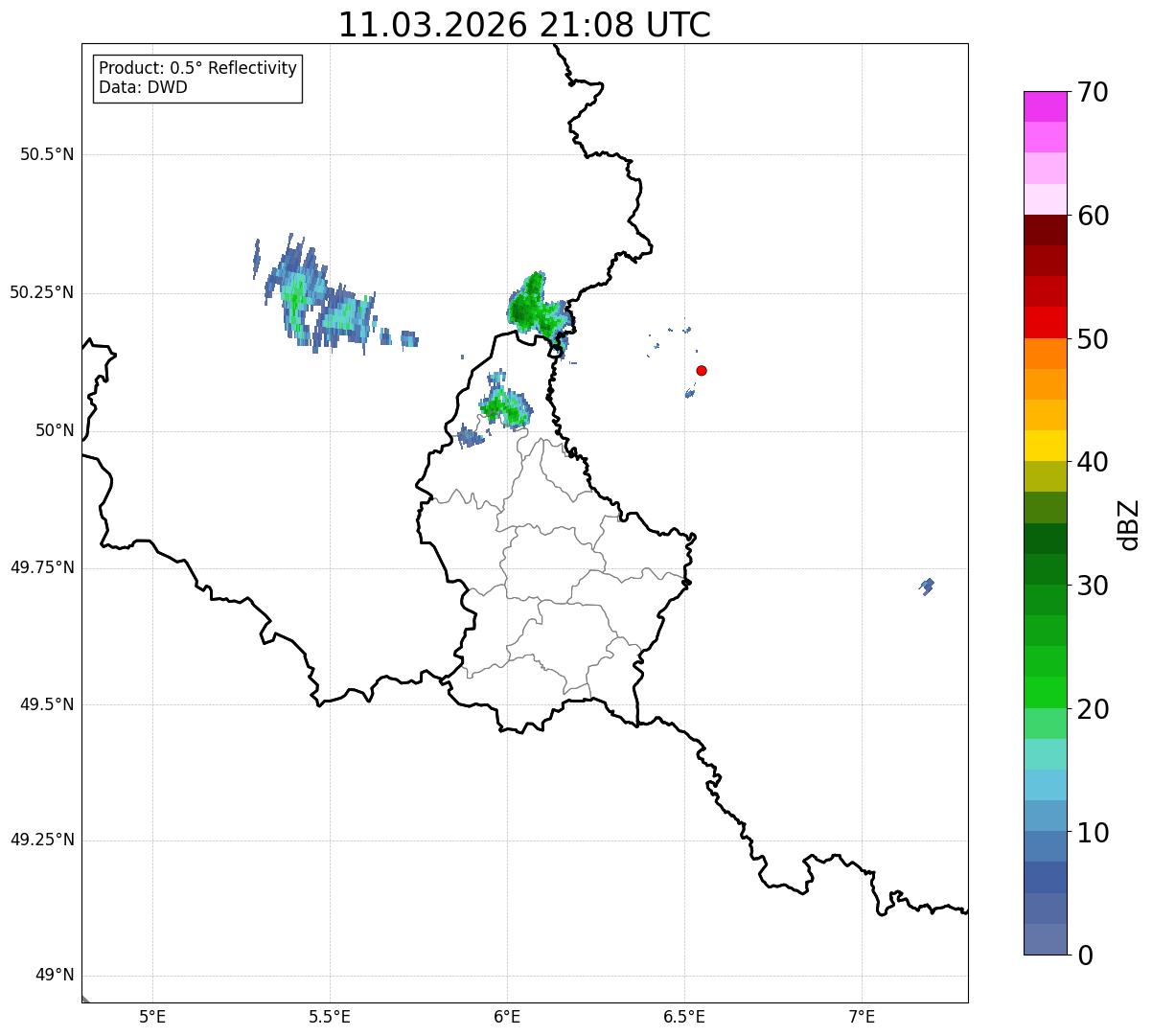Click the small isolated echo near 7.2°E
Screen dimensions: 1152x1036
(926, 586)
